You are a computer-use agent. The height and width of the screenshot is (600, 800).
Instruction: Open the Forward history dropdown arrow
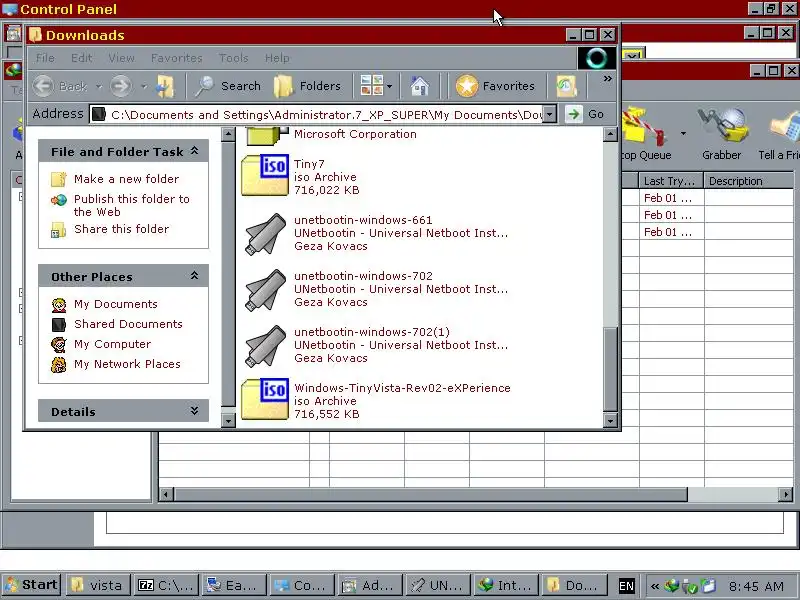[144, 86]
